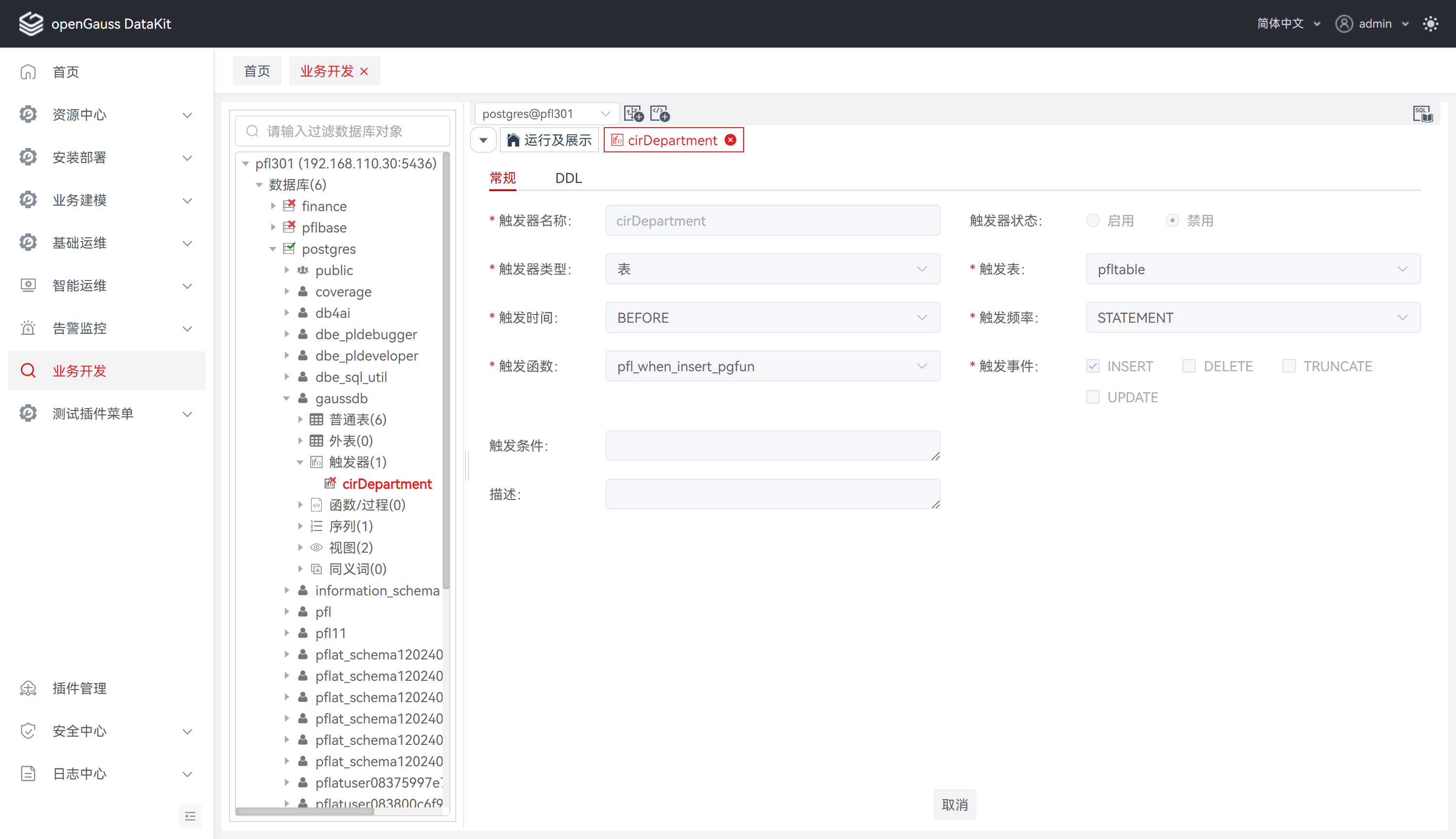Toggle the light/dark theme sun icon
The height and width of the screenshot is (839, 1456).
point(1430,24)
